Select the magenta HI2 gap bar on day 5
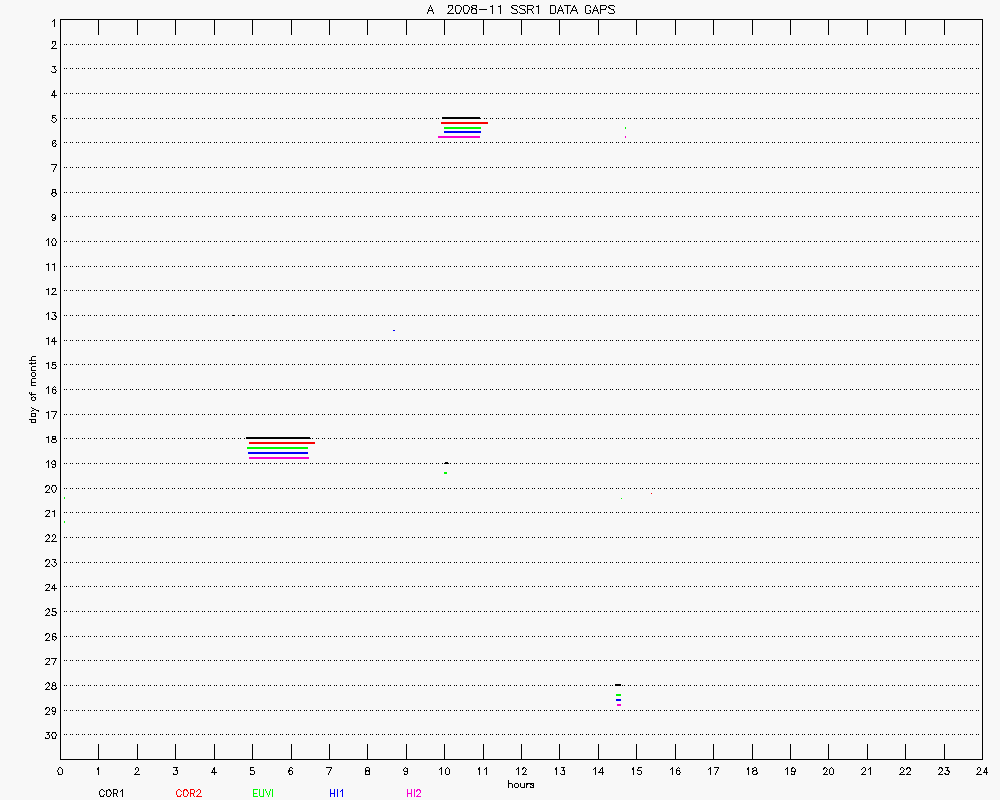The image size is (1000, 800). [459, 137]
